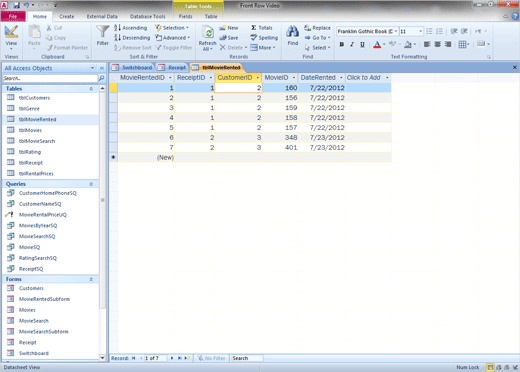Toggle Underline text formatting
The height and width of the screenshot is (372, 520).
coord(362,44)
